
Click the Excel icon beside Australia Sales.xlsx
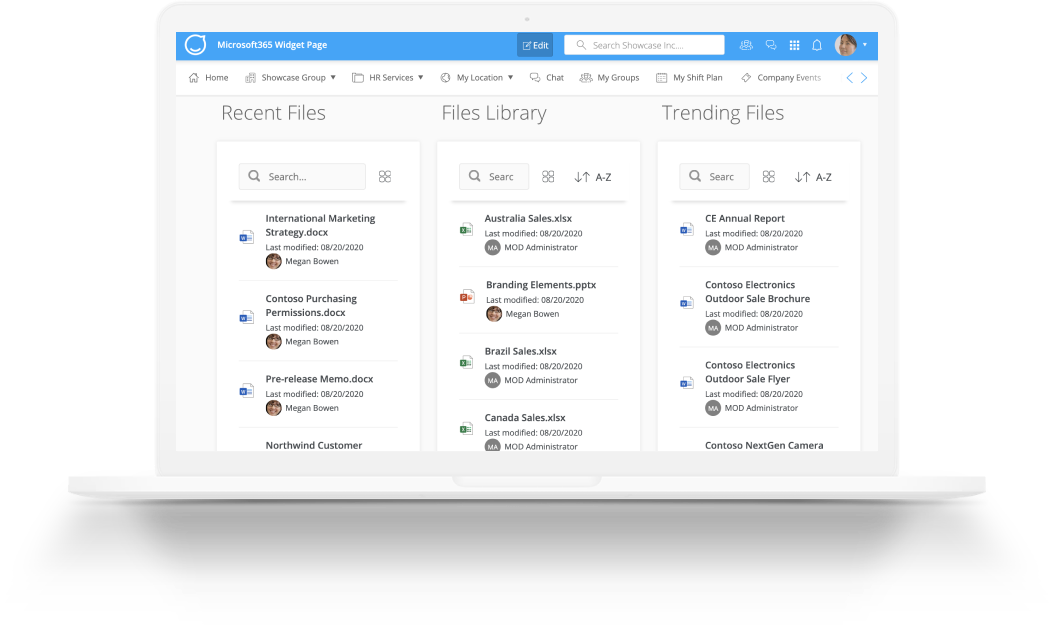pos(465,228)
